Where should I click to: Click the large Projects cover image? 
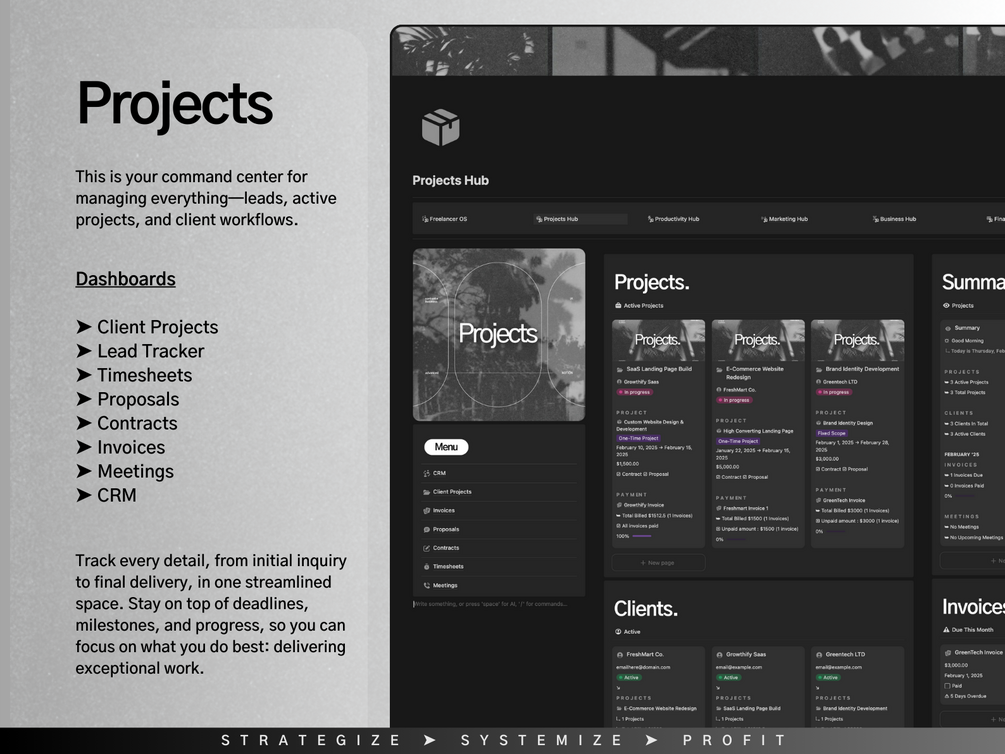(x=499, y=335)
